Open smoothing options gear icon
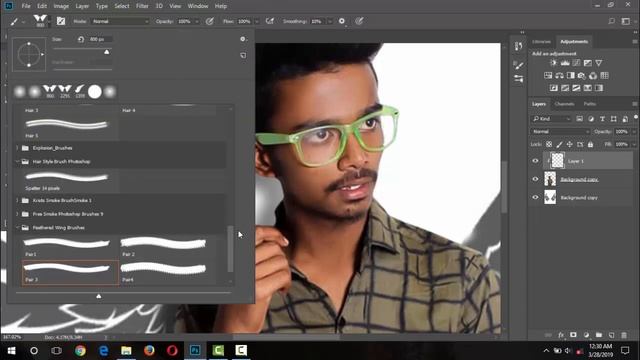The height and width of the screenshot is (360, 640). coord(342,21)
